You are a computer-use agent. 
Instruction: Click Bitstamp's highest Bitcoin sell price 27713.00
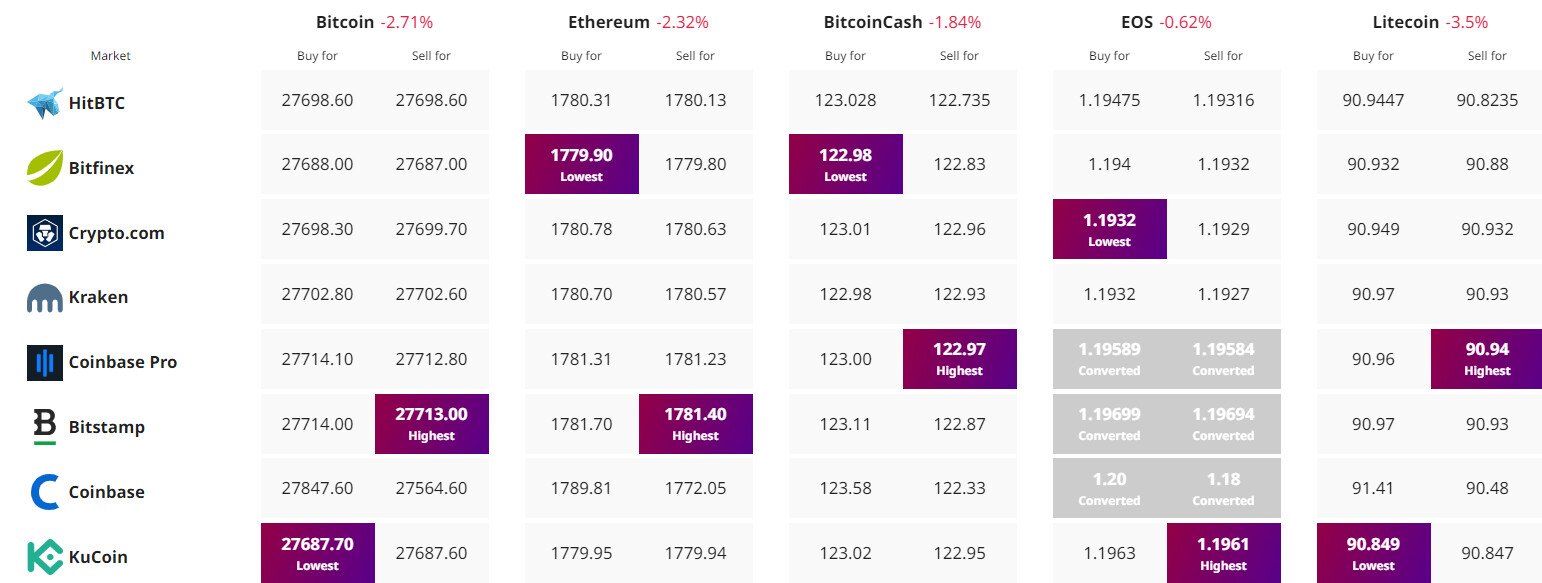click(x=432, y=424)
